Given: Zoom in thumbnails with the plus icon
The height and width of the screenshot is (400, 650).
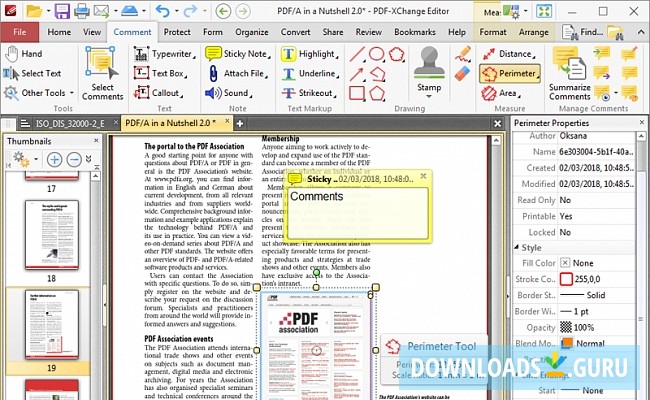Looking at the screenshot, I should [x=54, y=159].
